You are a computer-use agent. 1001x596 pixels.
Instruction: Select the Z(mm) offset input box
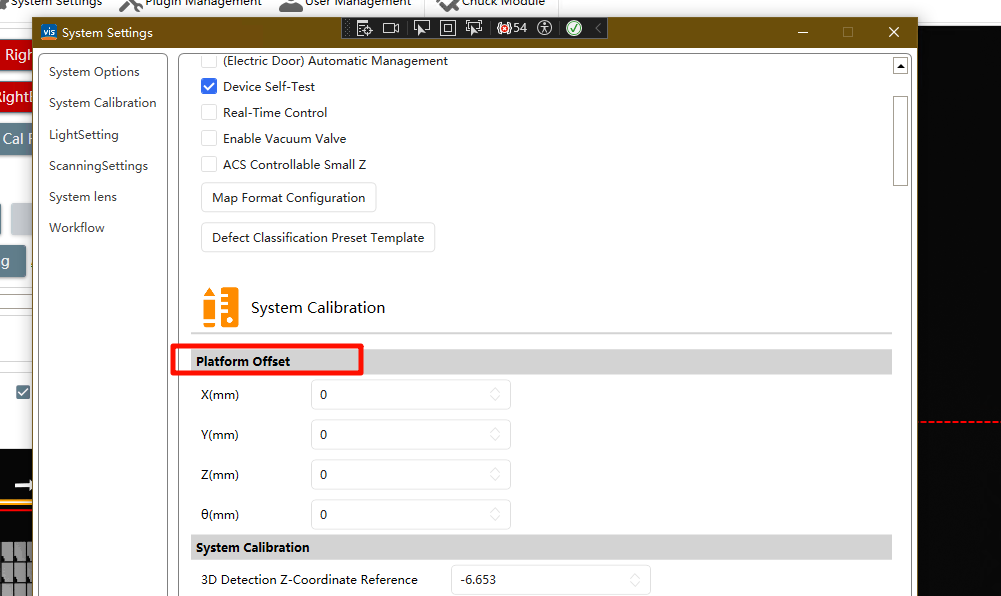[410, 475]
